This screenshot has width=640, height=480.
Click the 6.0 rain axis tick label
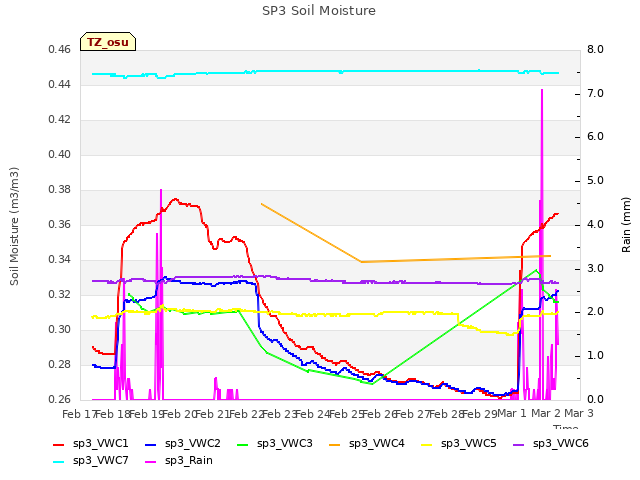click(x=595, y=137)
